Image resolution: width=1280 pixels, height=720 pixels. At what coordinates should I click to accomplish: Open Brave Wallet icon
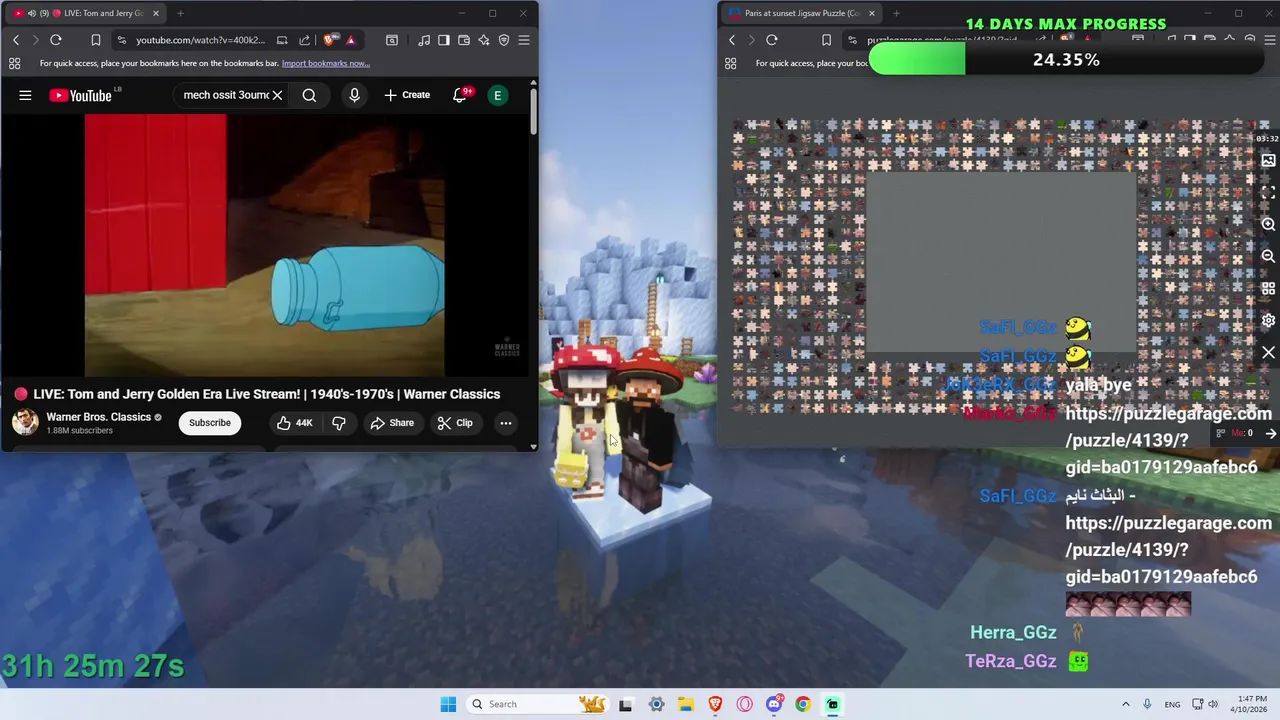pos(464,40)
